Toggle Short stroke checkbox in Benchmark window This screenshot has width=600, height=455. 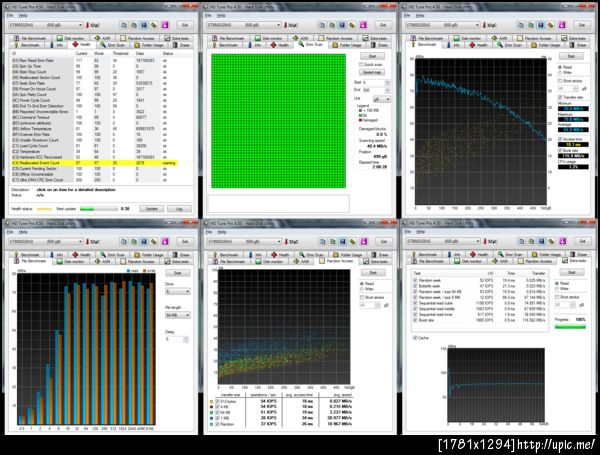click(x=560, y=81)
